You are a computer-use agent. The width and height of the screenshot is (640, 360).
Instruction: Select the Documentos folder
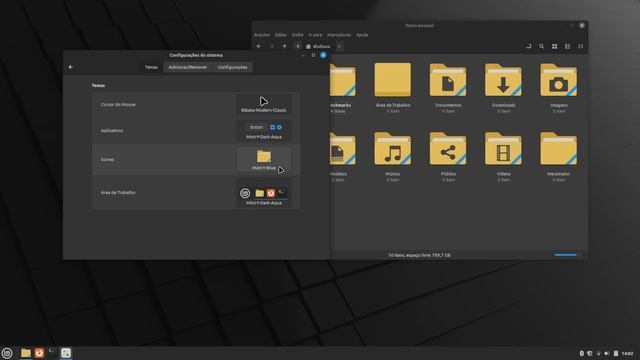point(448,80)
